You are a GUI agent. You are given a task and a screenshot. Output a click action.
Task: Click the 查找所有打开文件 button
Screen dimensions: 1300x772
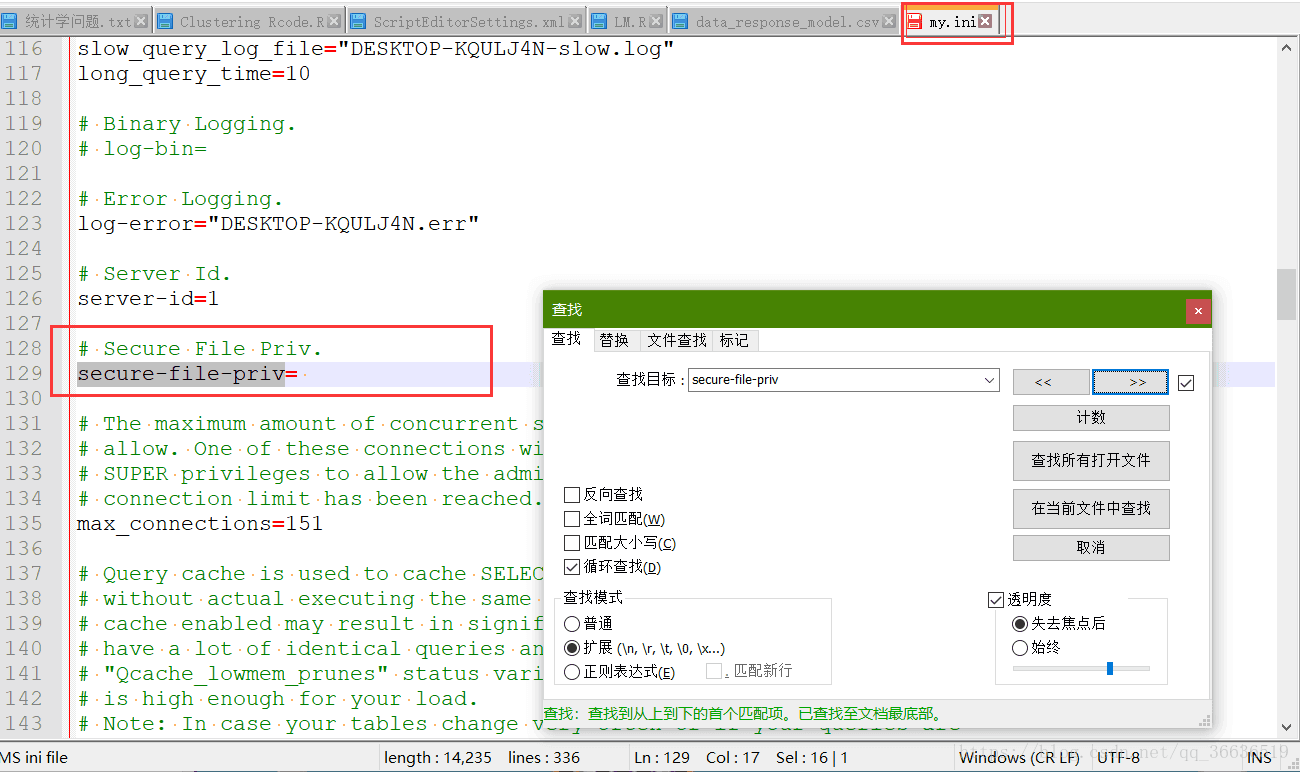[1091, 461]
